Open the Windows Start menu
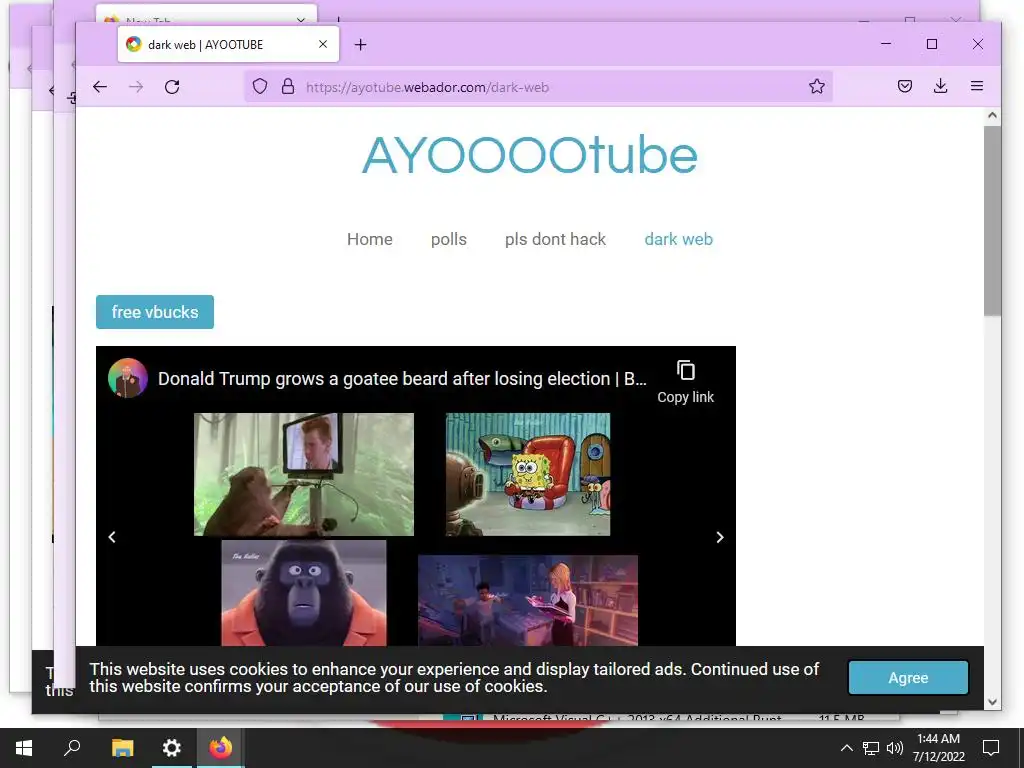The image size is (1024, 768). click(24, 748)
